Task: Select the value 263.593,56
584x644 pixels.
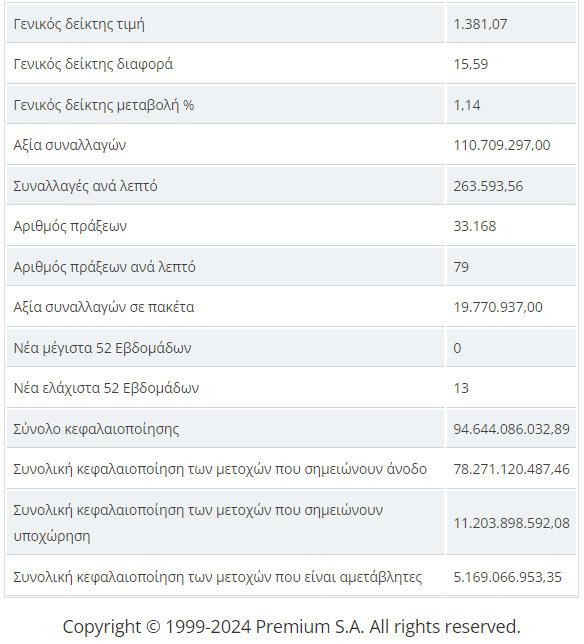Action: pyautogui.click(x=488, y=186)
